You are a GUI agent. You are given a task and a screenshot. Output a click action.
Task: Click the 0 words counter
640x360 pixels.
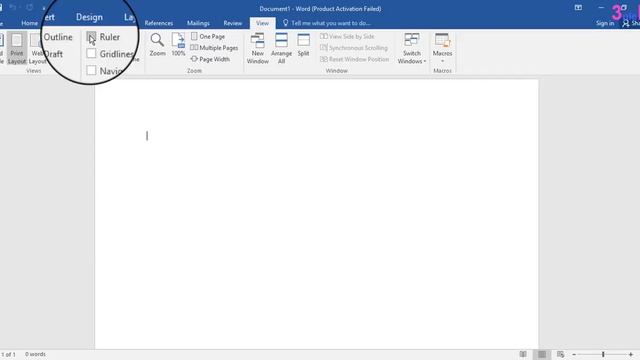click(x=35, y=354)
